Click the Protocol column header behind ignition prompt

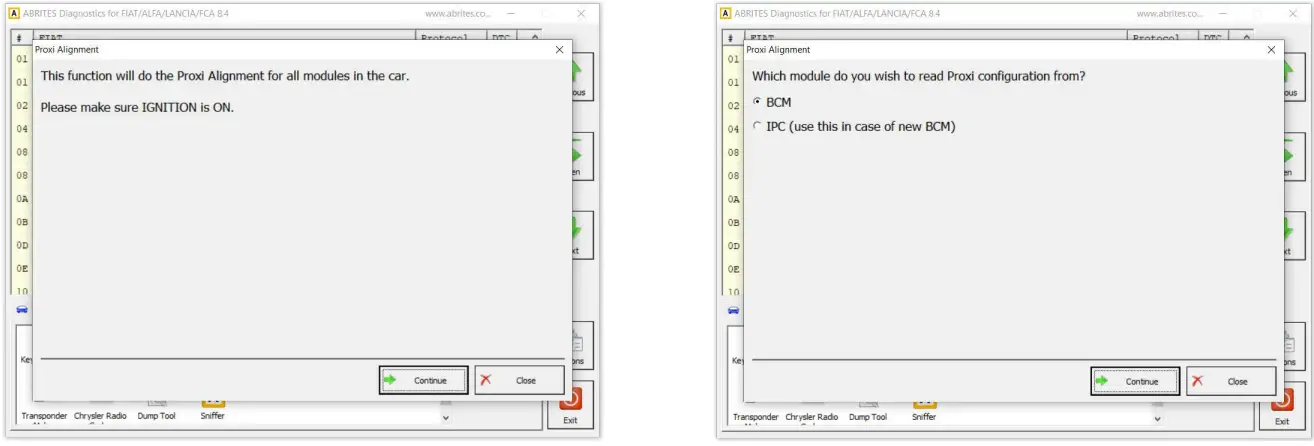coord(450,37)
